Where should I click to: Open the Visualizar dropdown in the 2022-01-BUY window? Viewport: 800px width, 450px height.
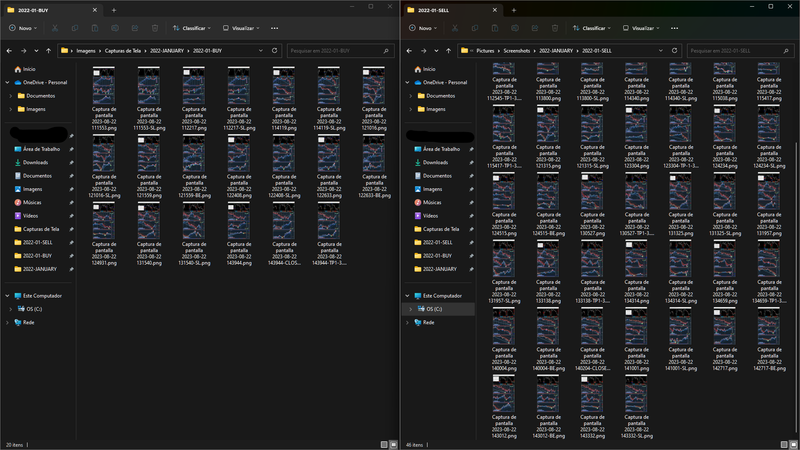coord(241,28)
